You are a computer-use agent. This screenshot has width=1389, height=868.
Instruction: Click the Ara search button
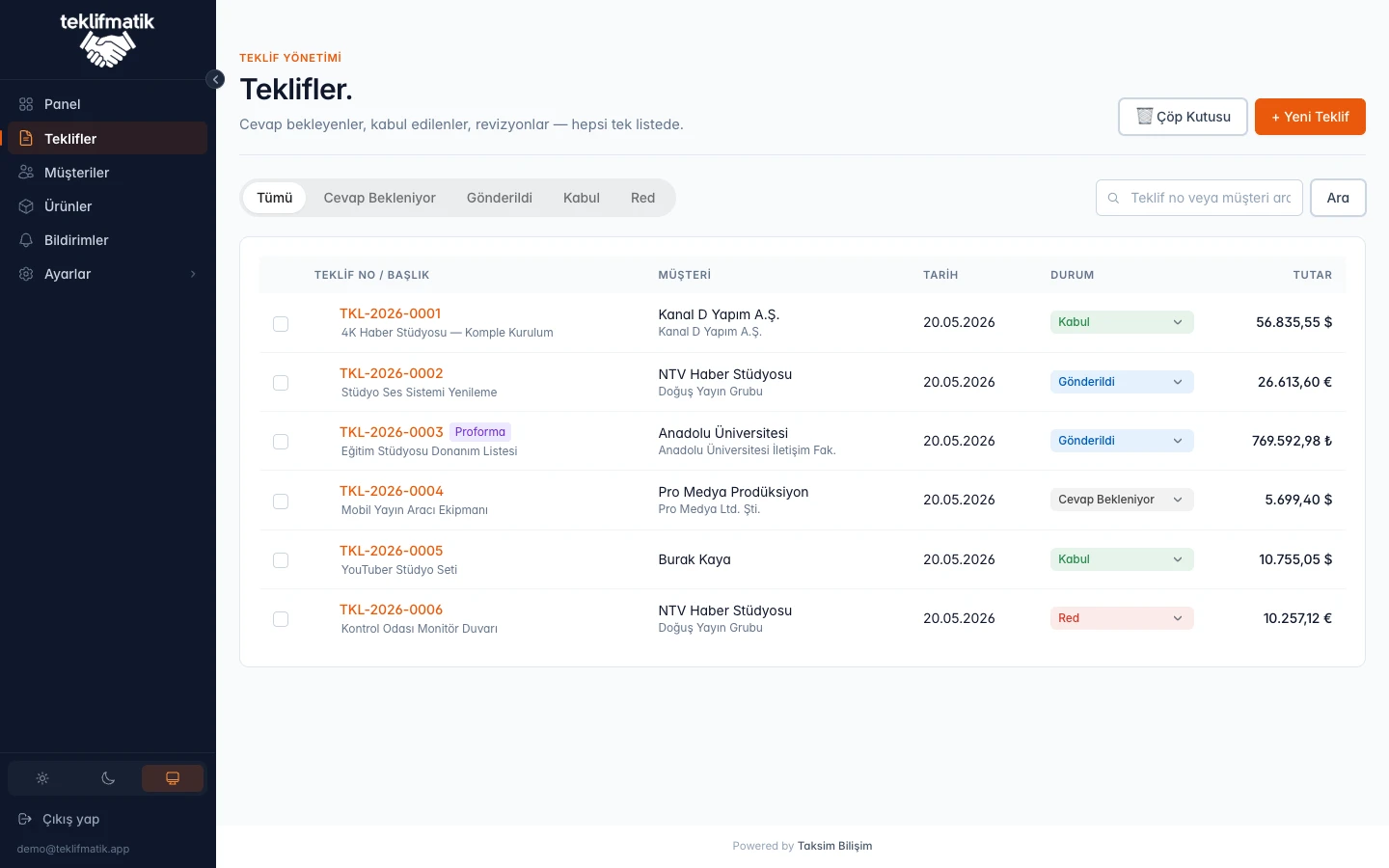[1338, 198]
